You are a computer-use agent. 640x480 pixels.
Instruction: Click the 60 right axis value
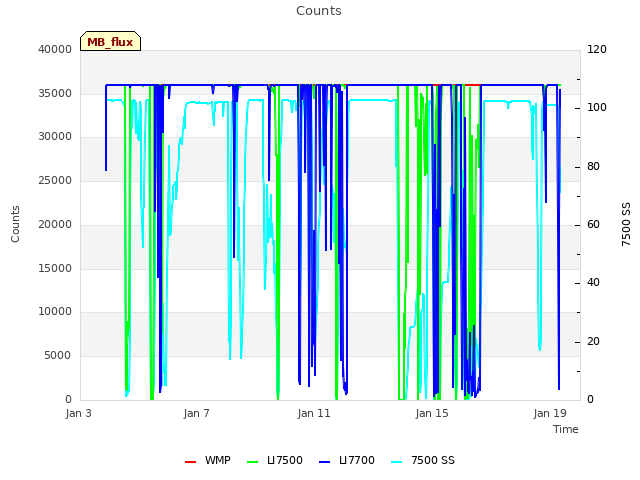[x=593, y=224]
